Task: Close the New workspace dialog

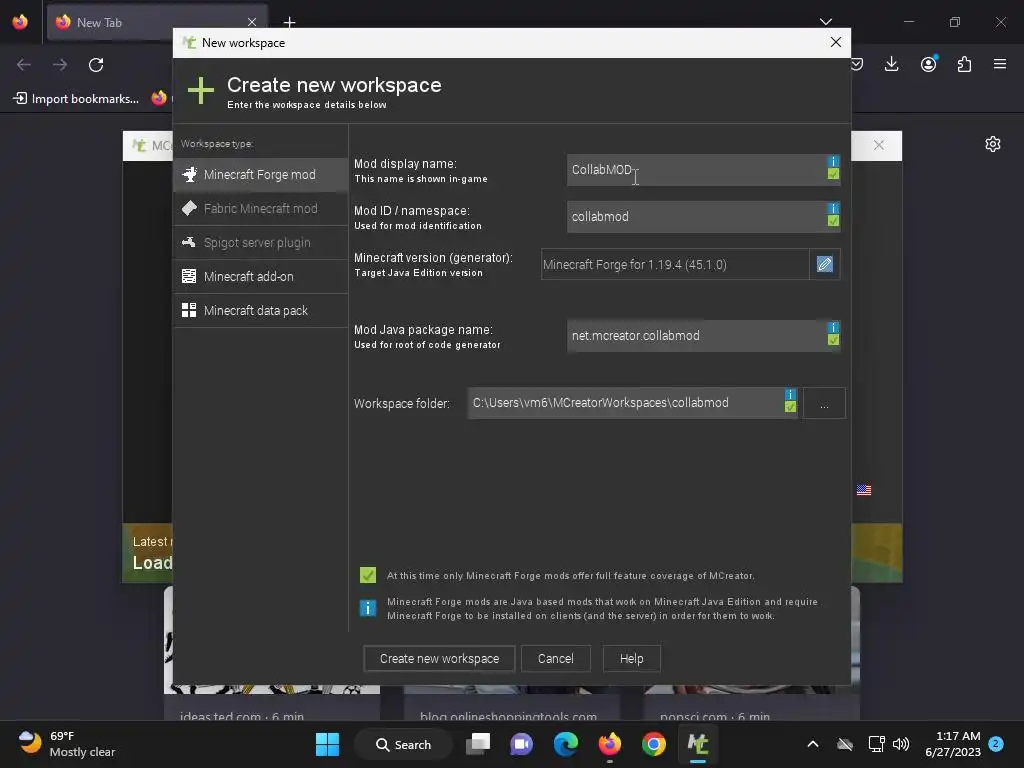Action: point(835,42)
